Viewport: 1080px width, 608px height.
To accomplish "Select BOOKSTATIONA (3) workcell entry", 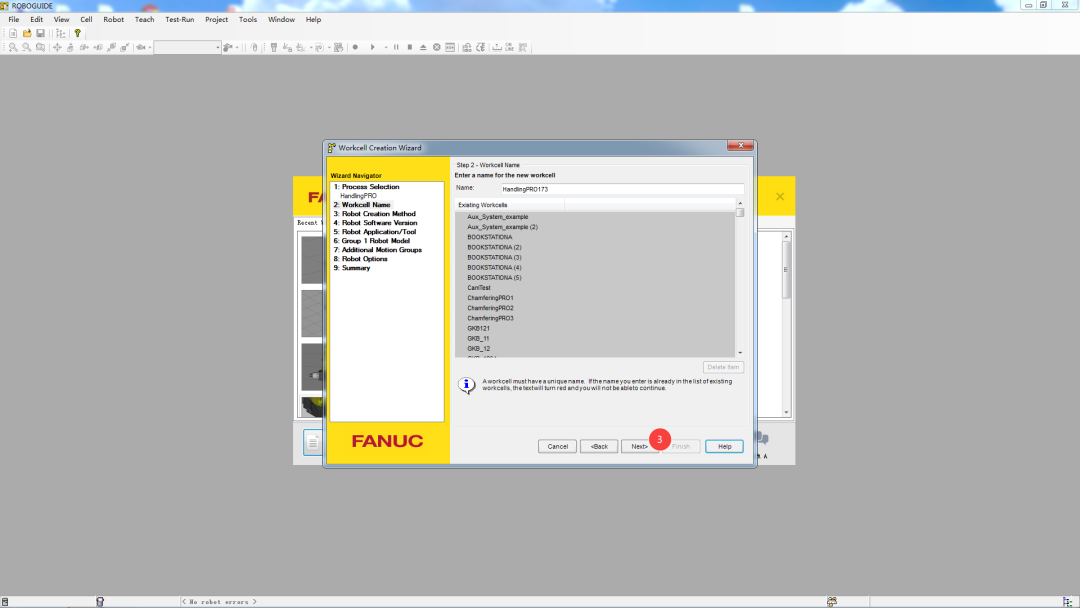I will pyautogui.click(x=495, y=257).
